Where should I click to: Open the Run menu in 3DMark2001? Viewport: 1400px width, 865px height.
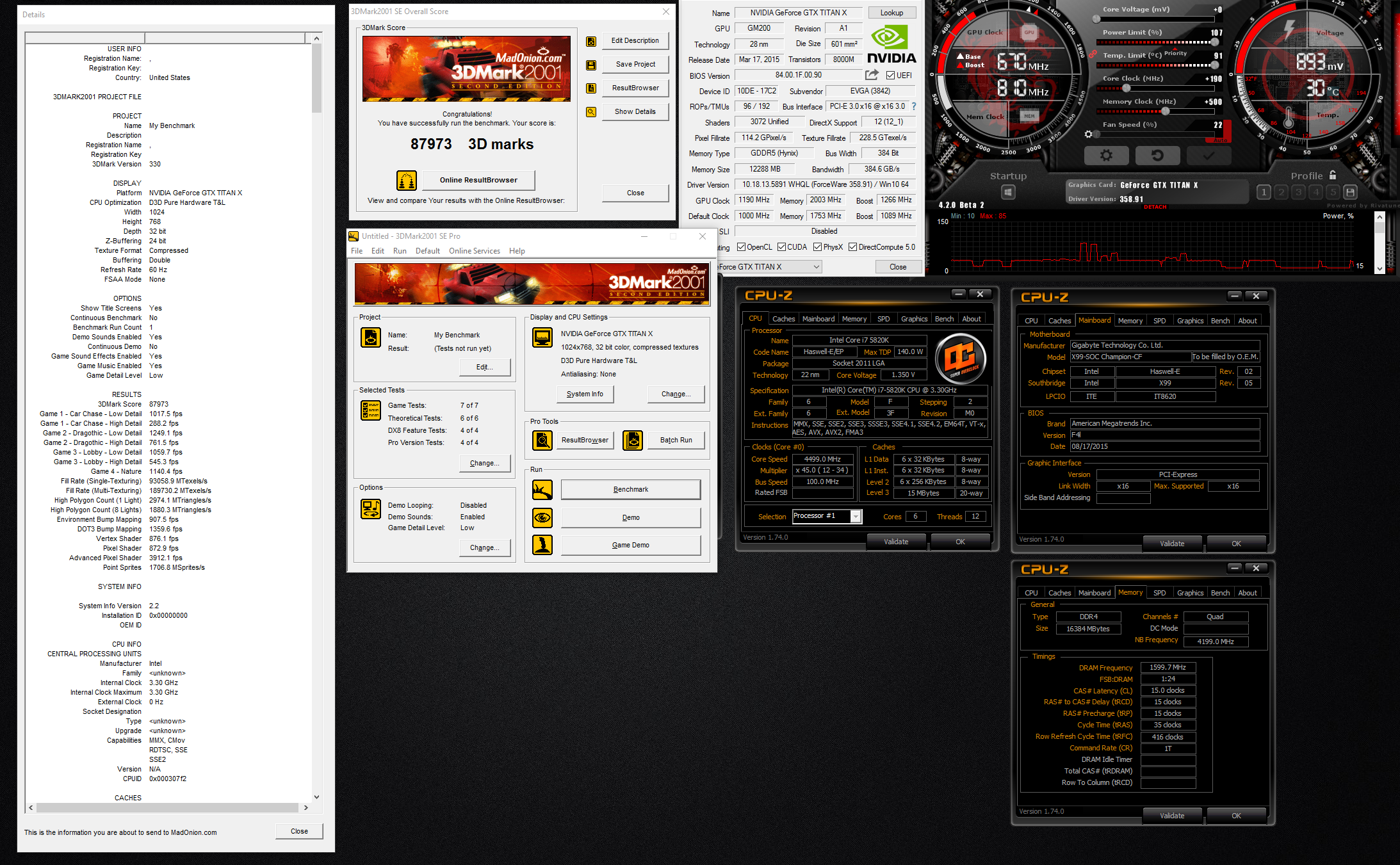click(400, 251)
